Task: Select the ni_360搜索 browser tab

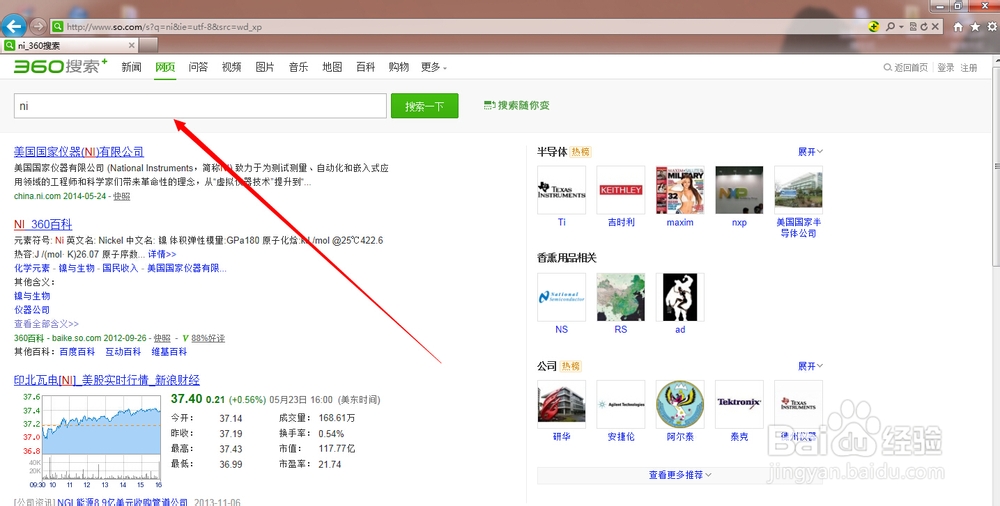Action: coord(69,45)
